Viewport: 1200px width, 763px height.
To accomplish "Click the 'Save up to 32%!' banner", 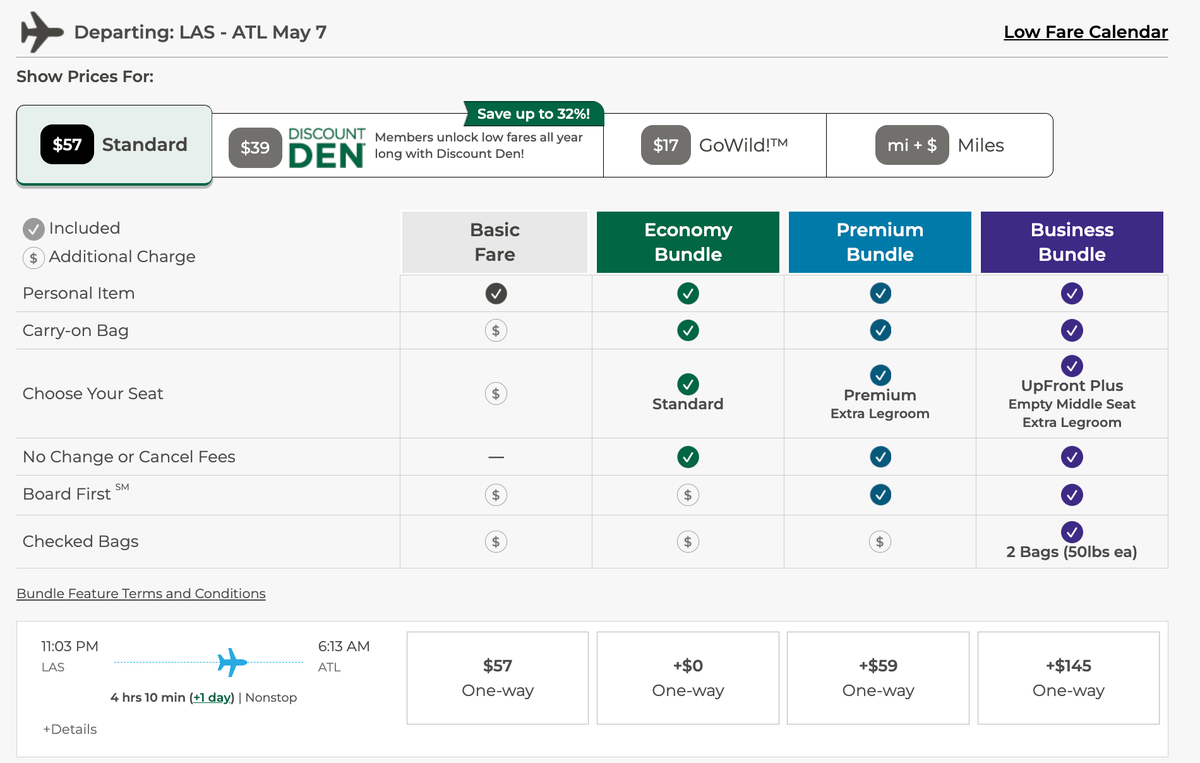I will [534, 114].
